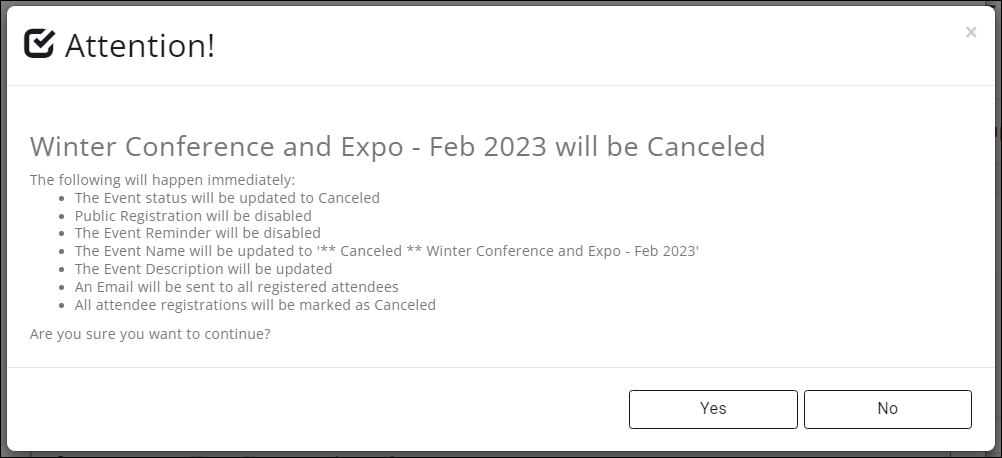Click the "Public Registration will be disabled" item
Image resolution: width=1002 pixels, height=458 pixels.
[193, 216]
